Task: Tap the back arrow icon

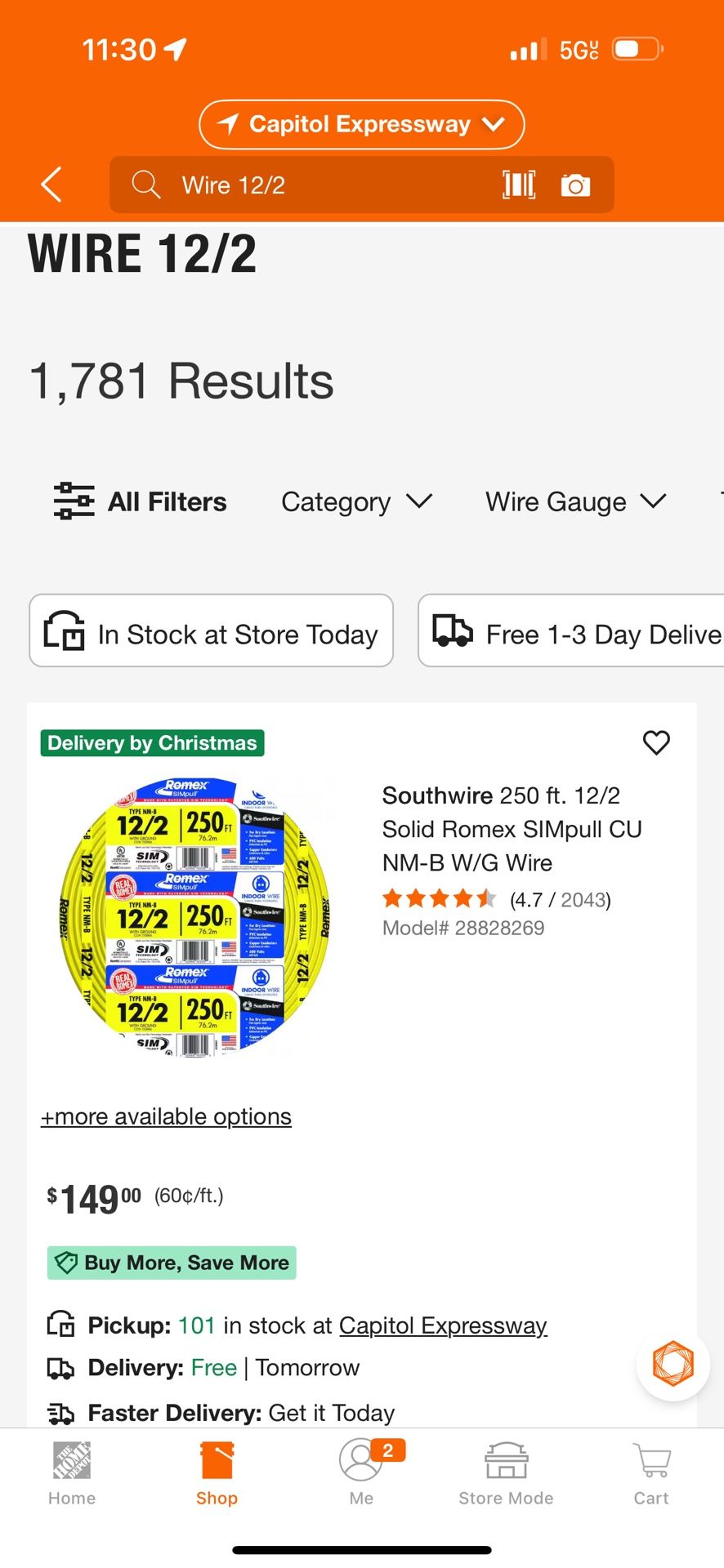Action: click(51, 185)
